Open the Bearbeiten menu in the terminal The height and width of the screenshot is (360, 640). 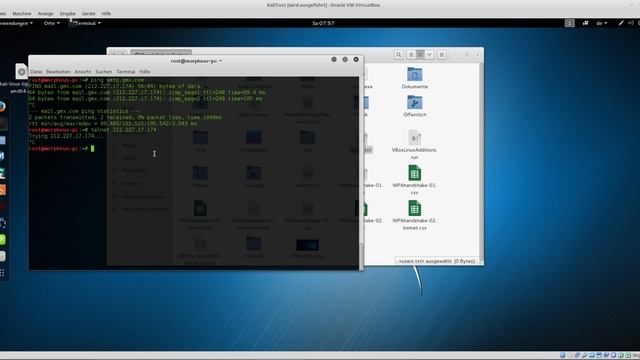click(x=58, y=72)
